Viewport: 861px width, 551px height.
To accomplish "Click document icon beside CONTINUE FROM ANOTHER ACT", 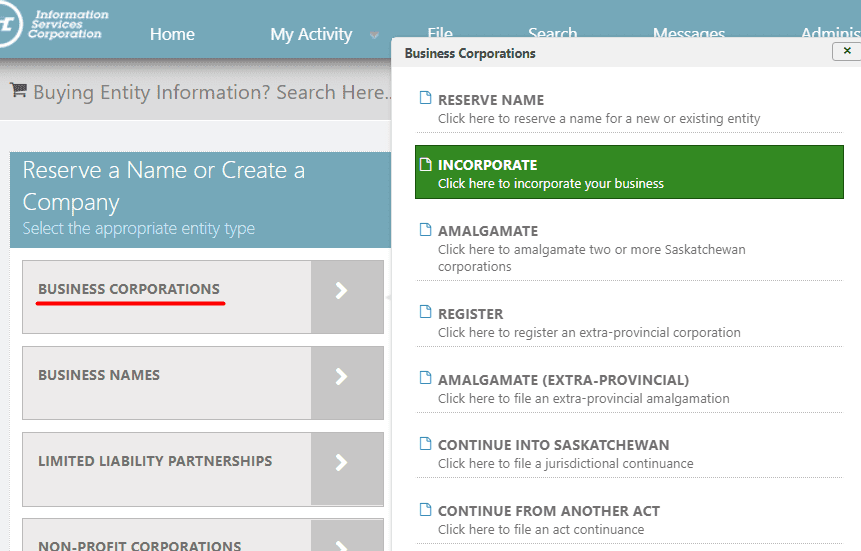I will (x=426, y=509).
